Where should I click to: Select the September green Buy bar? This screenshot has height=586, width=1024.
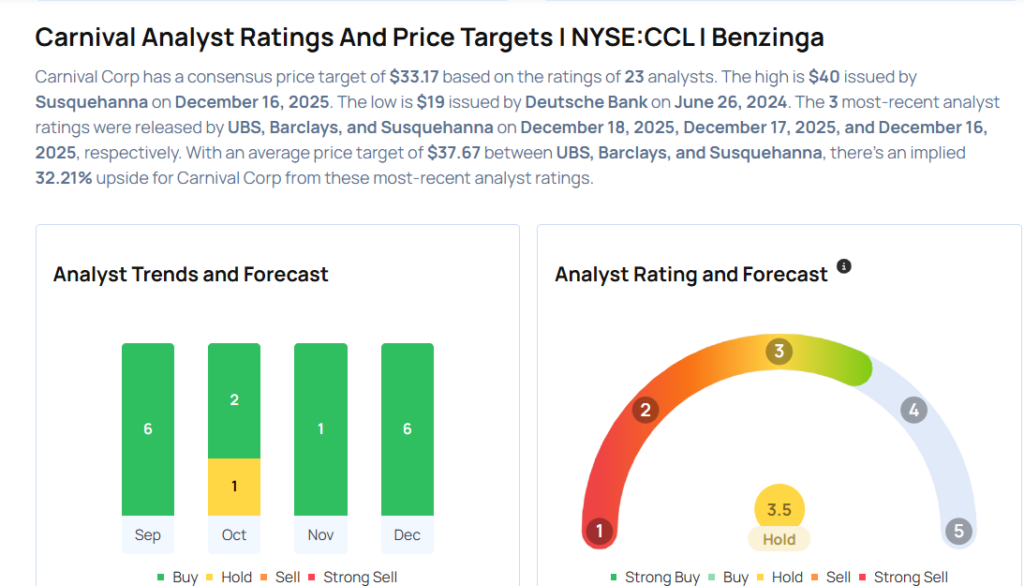(x=148, y=429)
